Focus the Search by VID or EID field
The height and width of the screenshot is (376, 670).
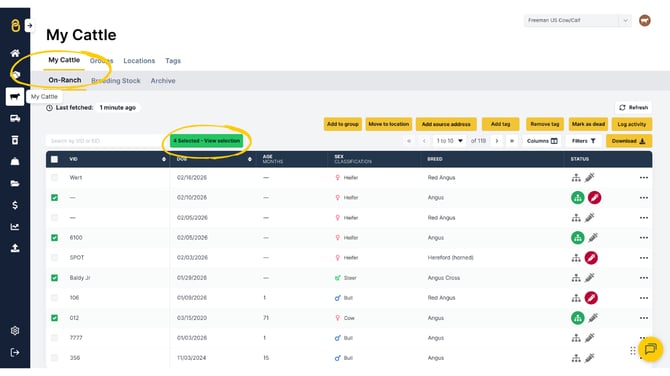[x=105, y=141]
